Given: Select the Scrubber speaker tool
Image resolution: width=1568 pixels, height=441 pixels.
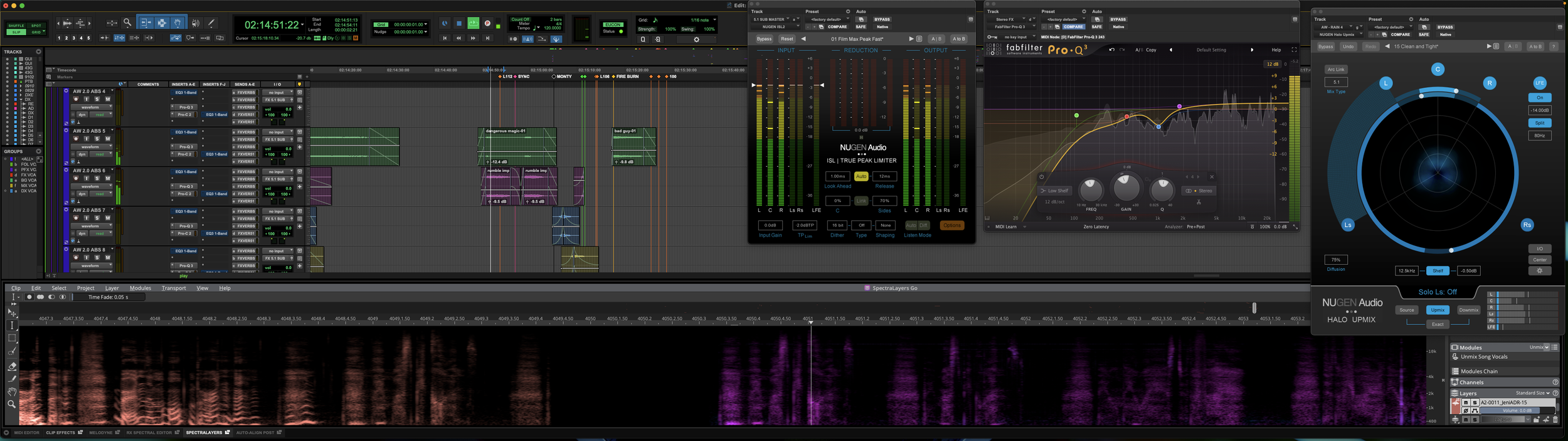Looking at the screenshot, I should 196,23.
